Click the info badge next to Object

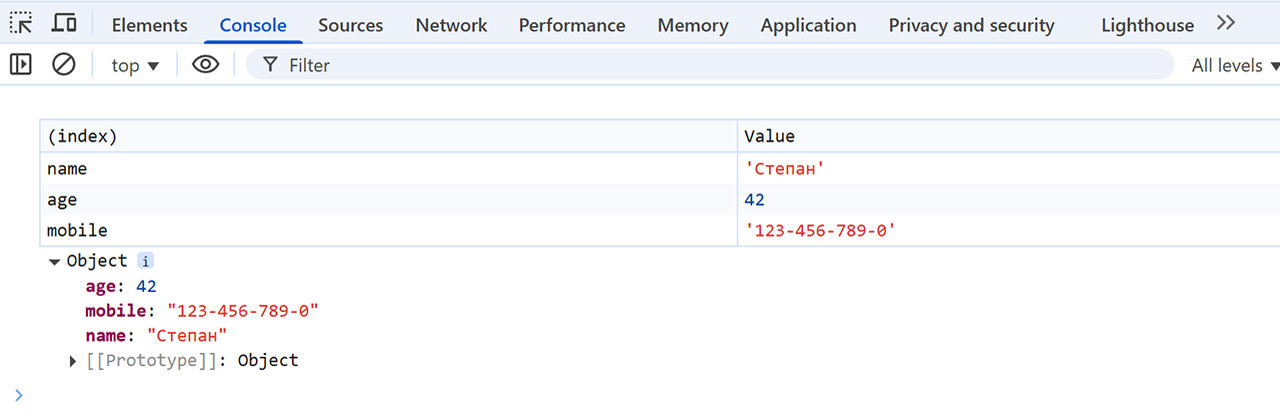[x=145, y=261]
